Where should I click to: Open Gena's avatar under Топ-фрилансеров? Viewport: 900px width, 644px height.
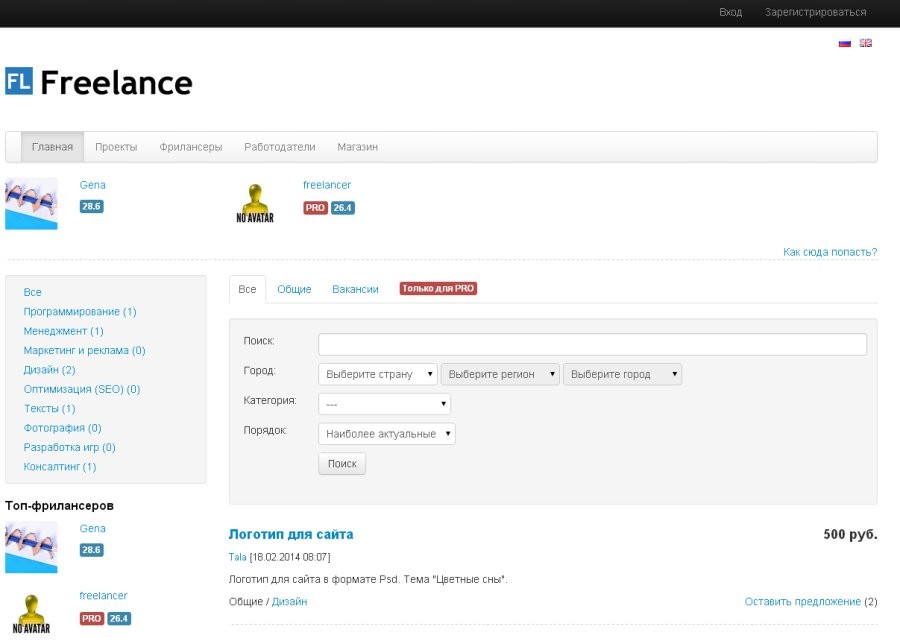tap(31, 547)
